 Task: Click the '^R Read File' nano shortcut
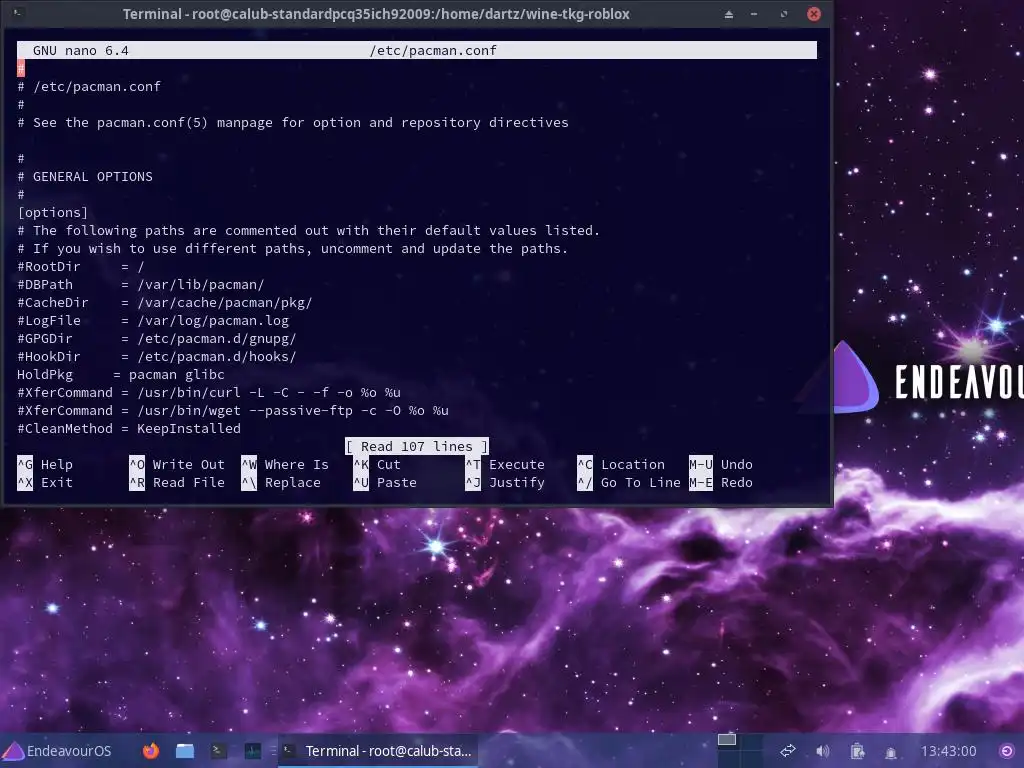(177, 483)
